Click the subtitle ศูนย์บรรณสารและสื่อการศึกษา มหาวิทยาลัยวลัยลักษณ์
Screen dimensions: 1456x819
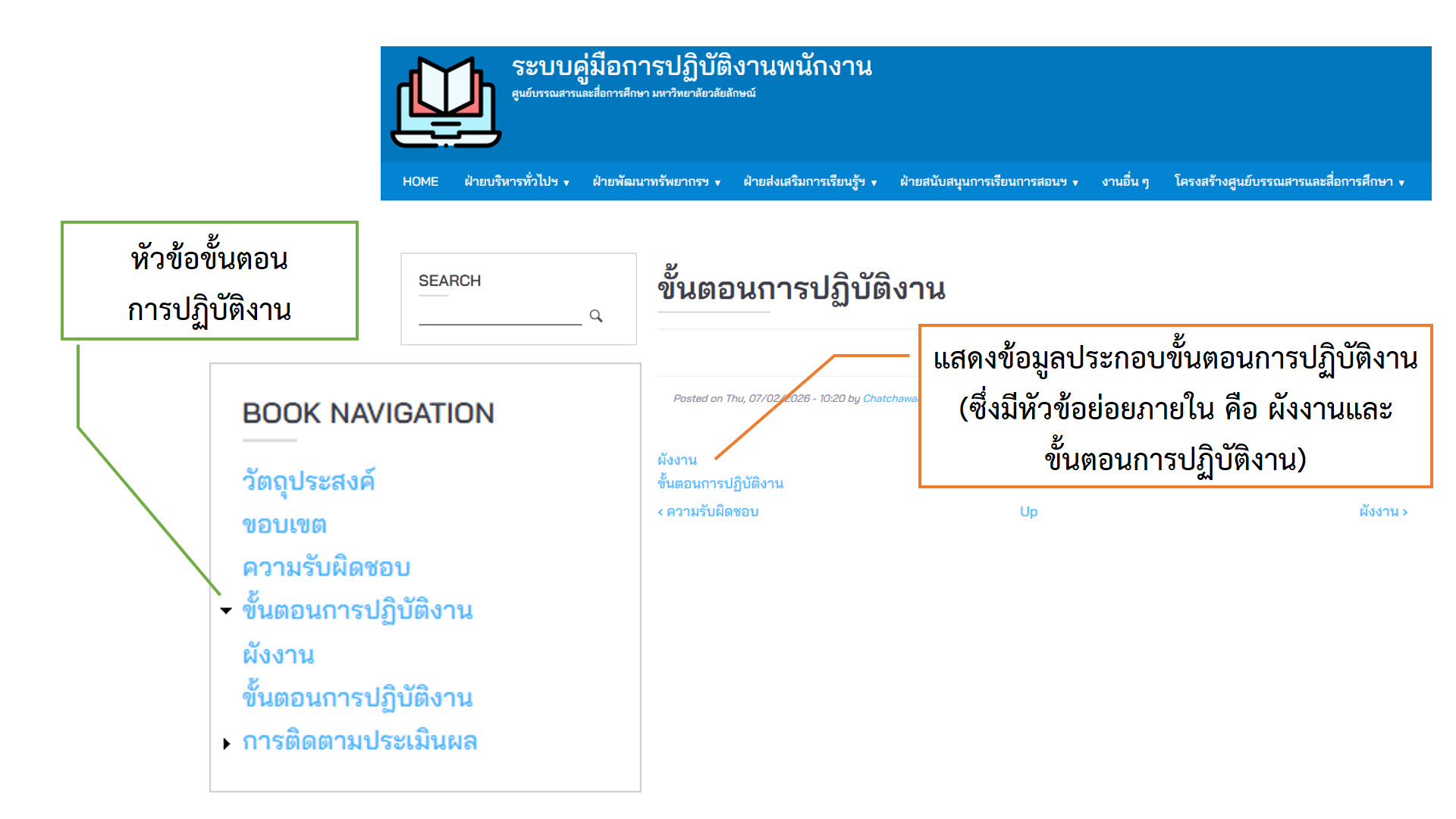tap(633, 93)
